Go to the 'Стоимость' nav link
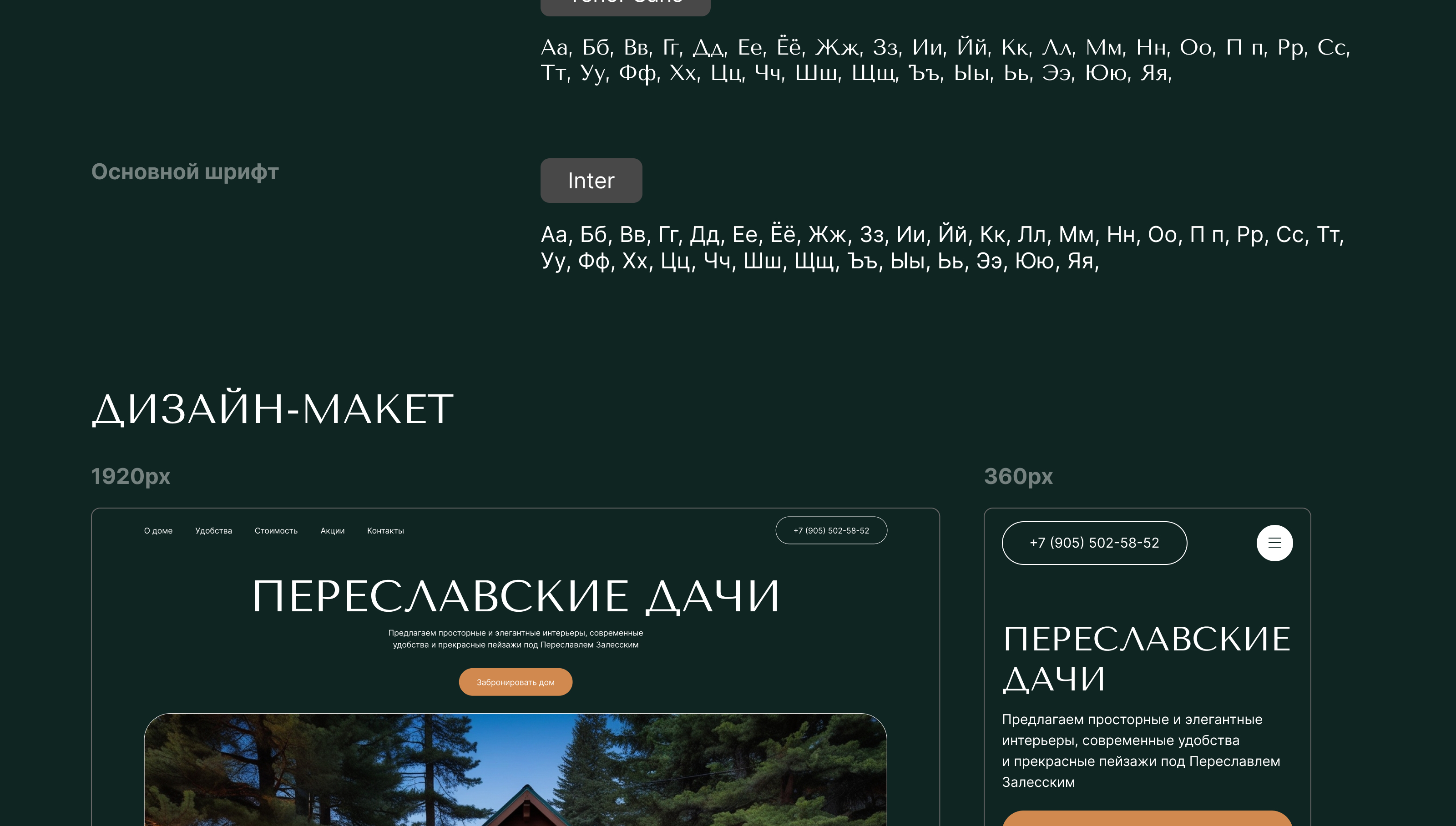1456x826 pixels. (276, 530)
